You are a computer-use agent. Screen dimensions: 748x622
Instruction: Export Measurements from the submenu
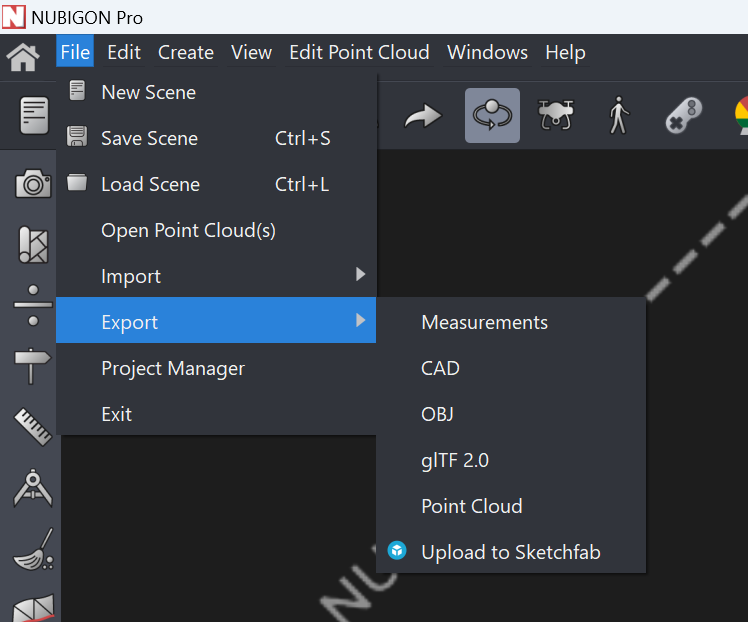pos(511,322)
